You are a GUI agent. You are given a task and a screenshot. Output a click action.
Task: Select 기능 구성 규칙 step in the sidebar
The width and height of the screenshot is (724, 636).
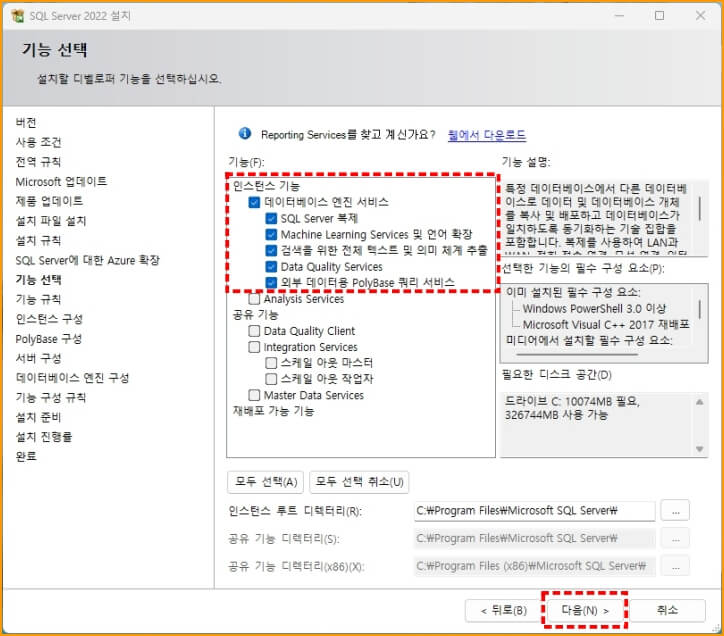[x=51, y=397]
